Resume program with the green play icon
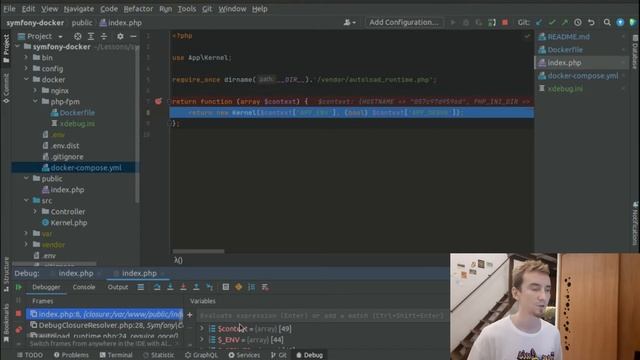The width and height of the screenshot is (640, 360). click(18, 287)
